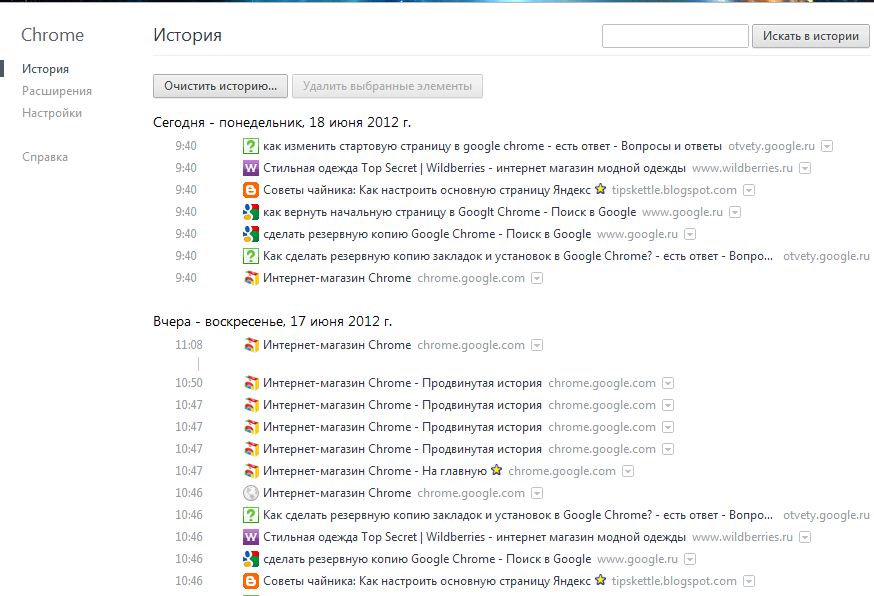The width and height of the screenshot is (874, 596).
Task: Click 'www.google.ru' domain beside 'как вернуть начальную страницу'
Action: click(682, 212)
